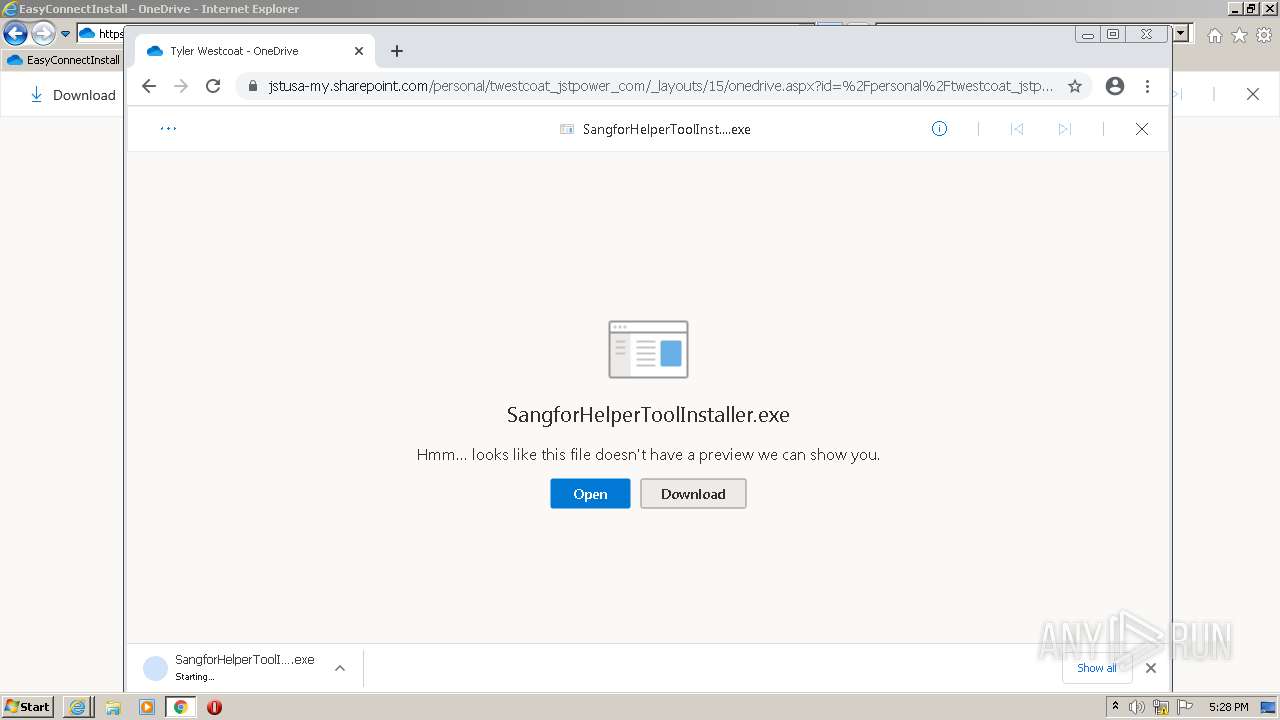Maximize the Chrome window
The image size is (1280, 720).
pyautogui.click(x=1113, y=35)
